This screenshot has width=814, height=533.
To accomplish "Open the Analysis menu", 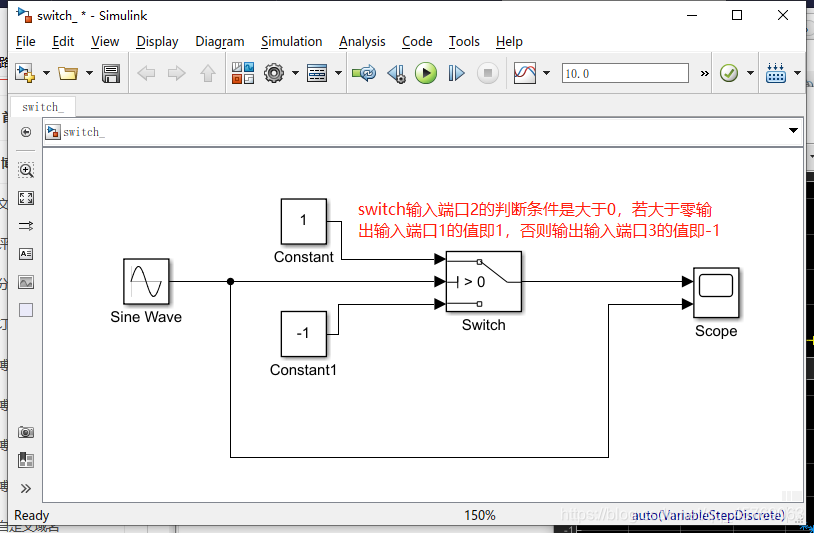I will [362, 42].
